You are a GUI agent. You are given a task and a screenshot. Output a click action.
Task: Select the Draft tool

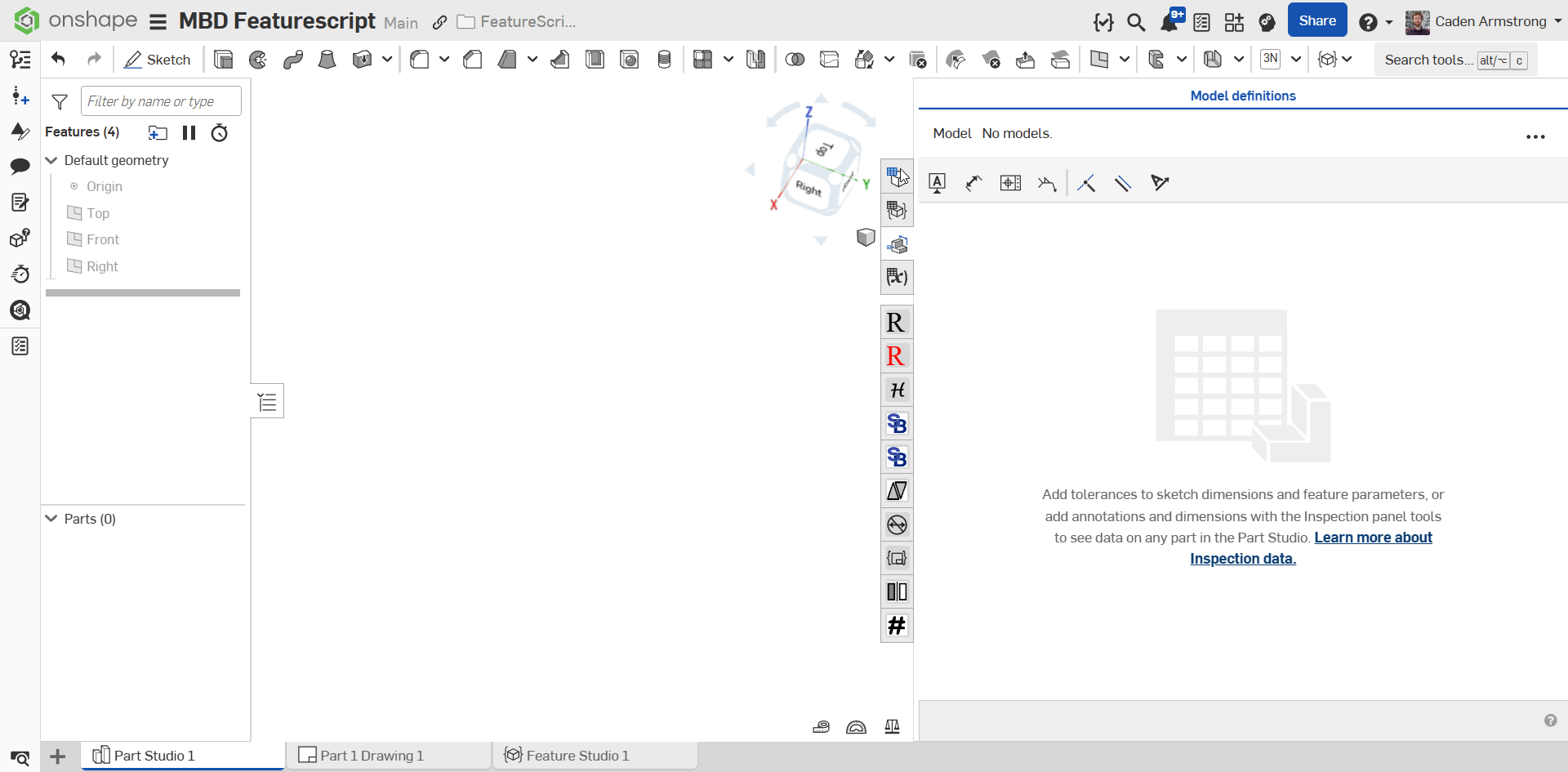click(x=507, y=60)
